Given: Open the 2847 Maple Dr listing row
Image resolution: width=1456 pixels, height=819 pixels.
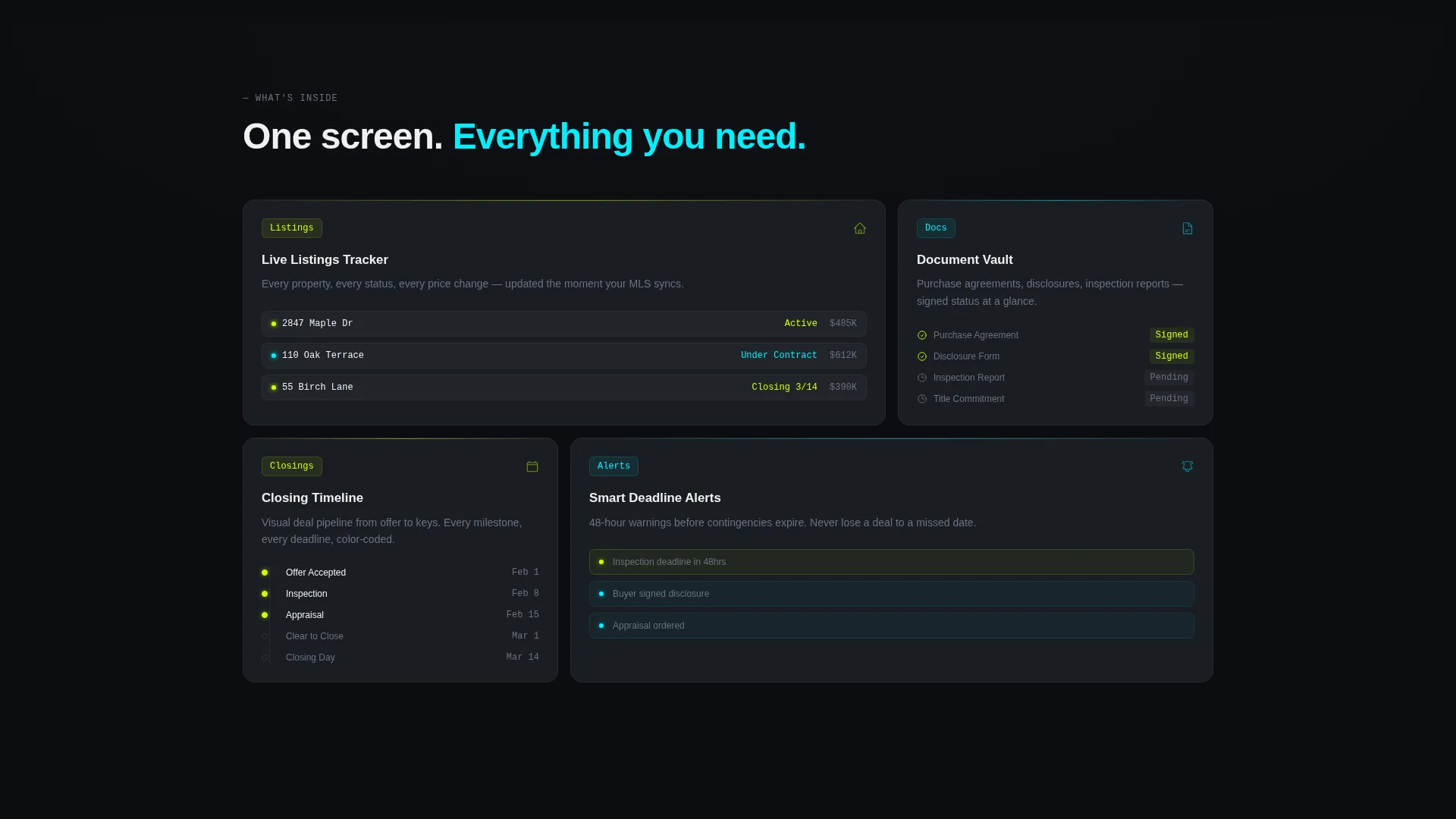Looking at the screenshot, I should coord(564,324).
